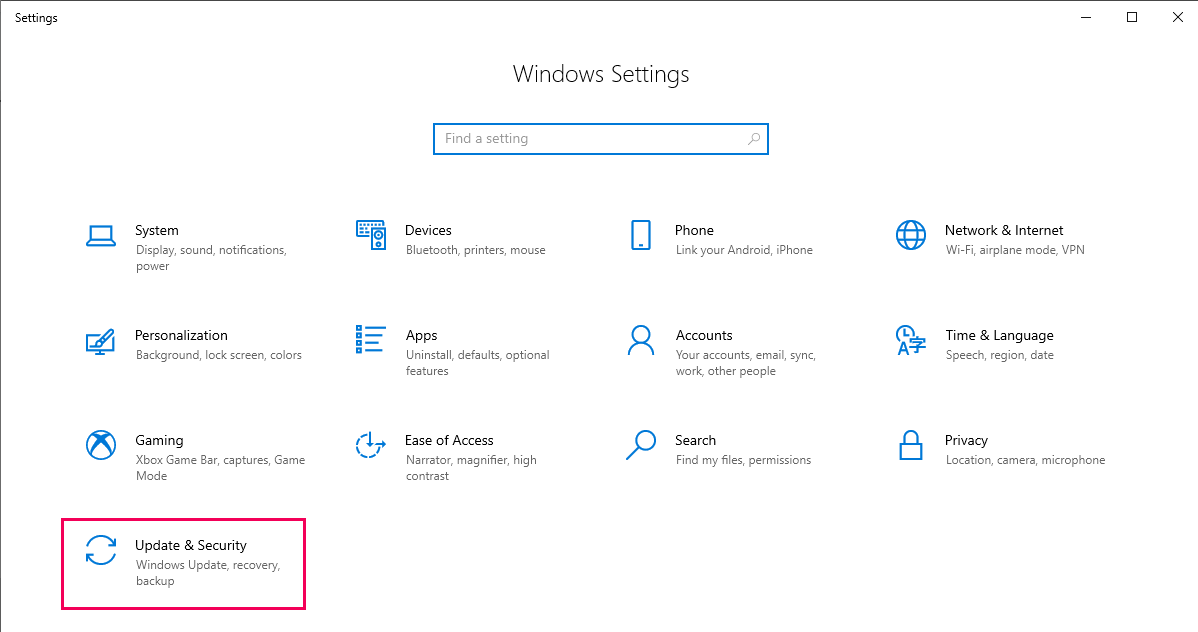Open Devices via its keyboard-speaker icon

371,236
